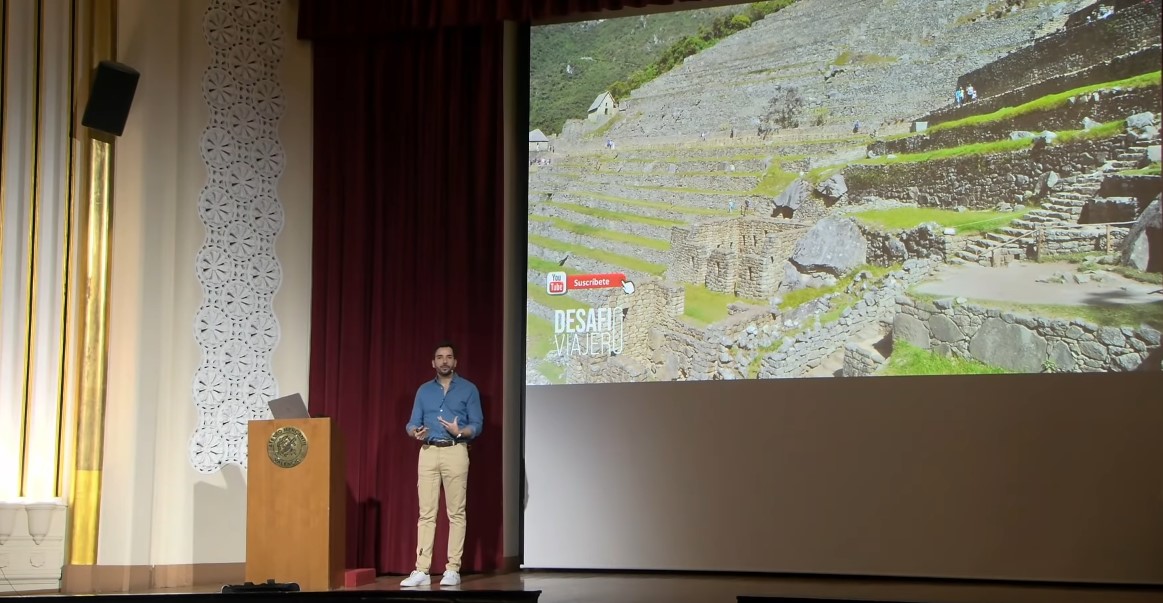
Task: Click the hand cursor beside Suscríbete
Action: click(627, 288)
